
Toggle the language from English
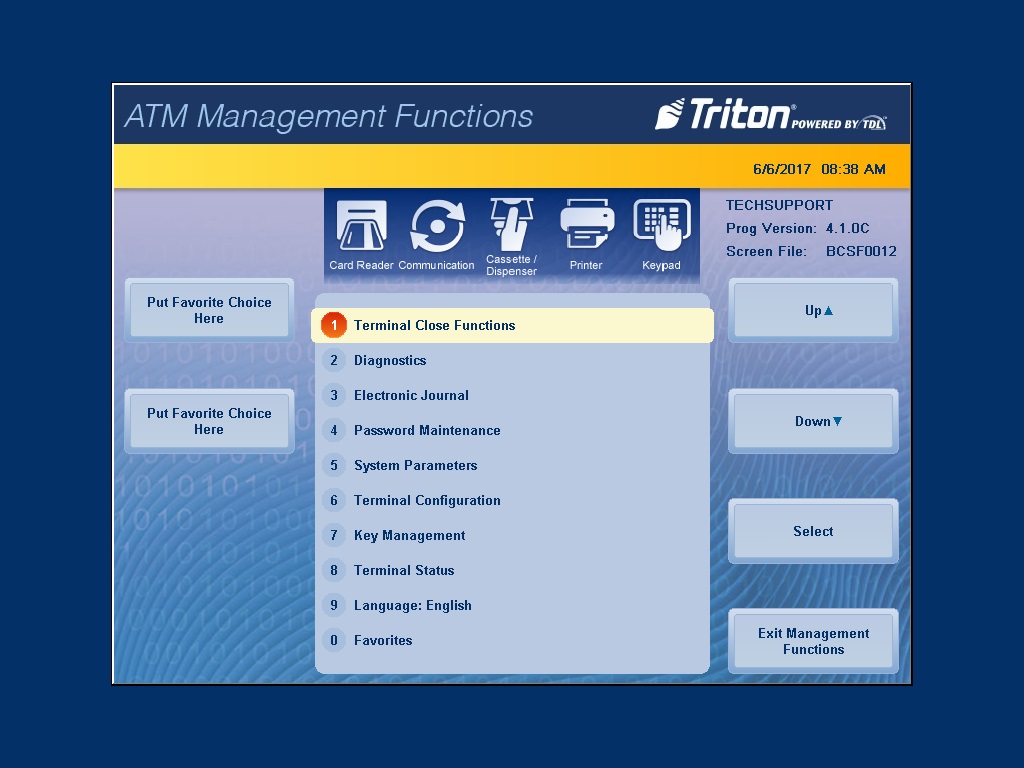[412, 605]
